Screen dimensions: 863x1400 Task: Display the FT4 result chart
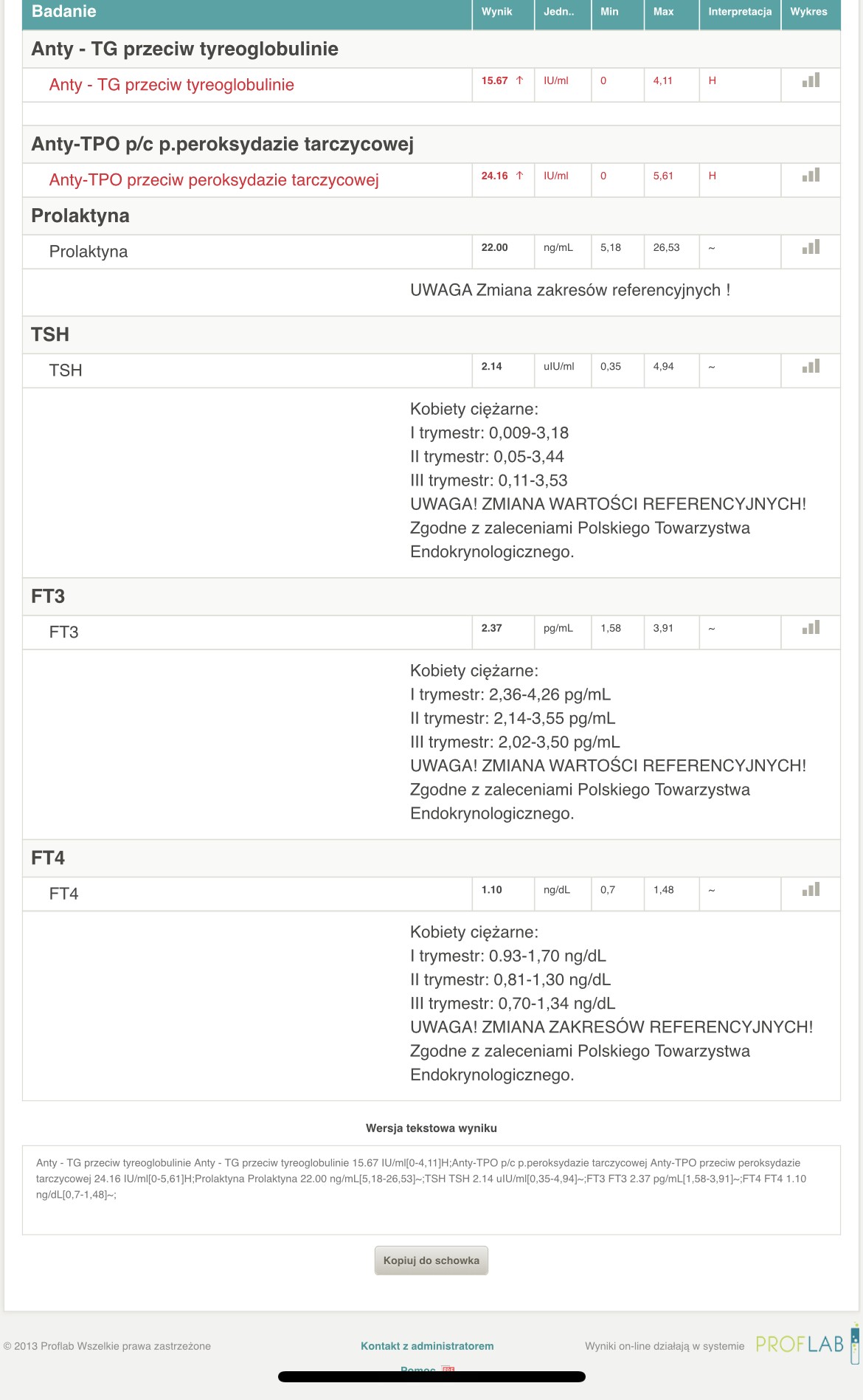pos(811,890)
